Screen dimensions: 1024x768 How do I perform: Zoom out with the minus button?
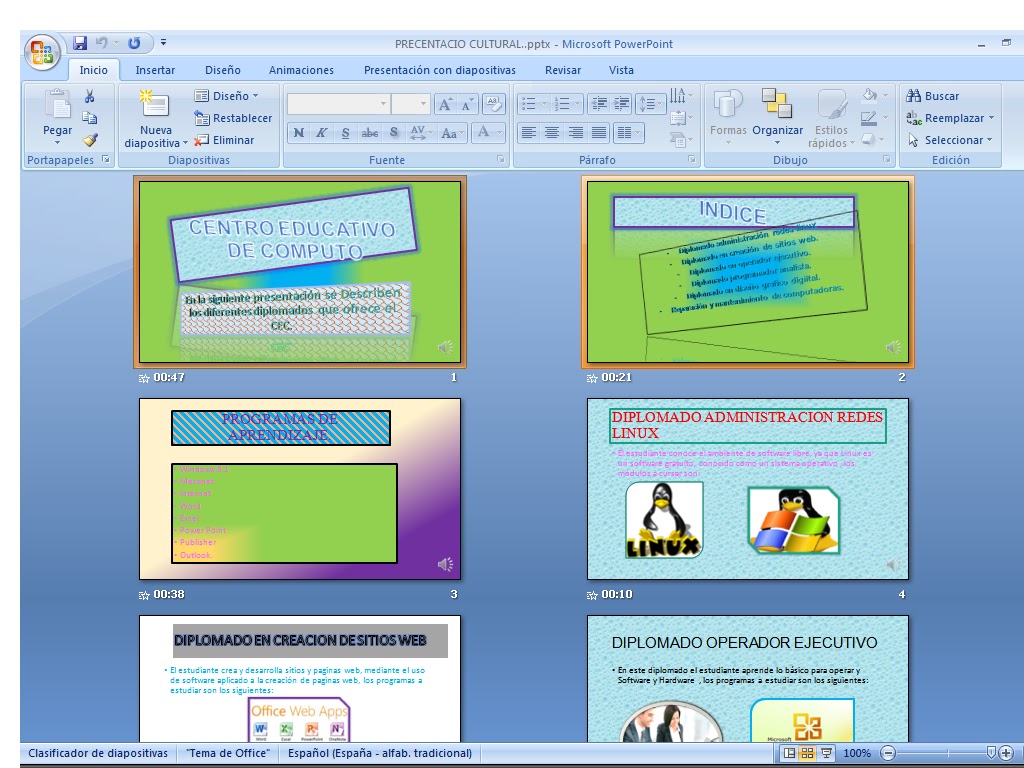888,753
